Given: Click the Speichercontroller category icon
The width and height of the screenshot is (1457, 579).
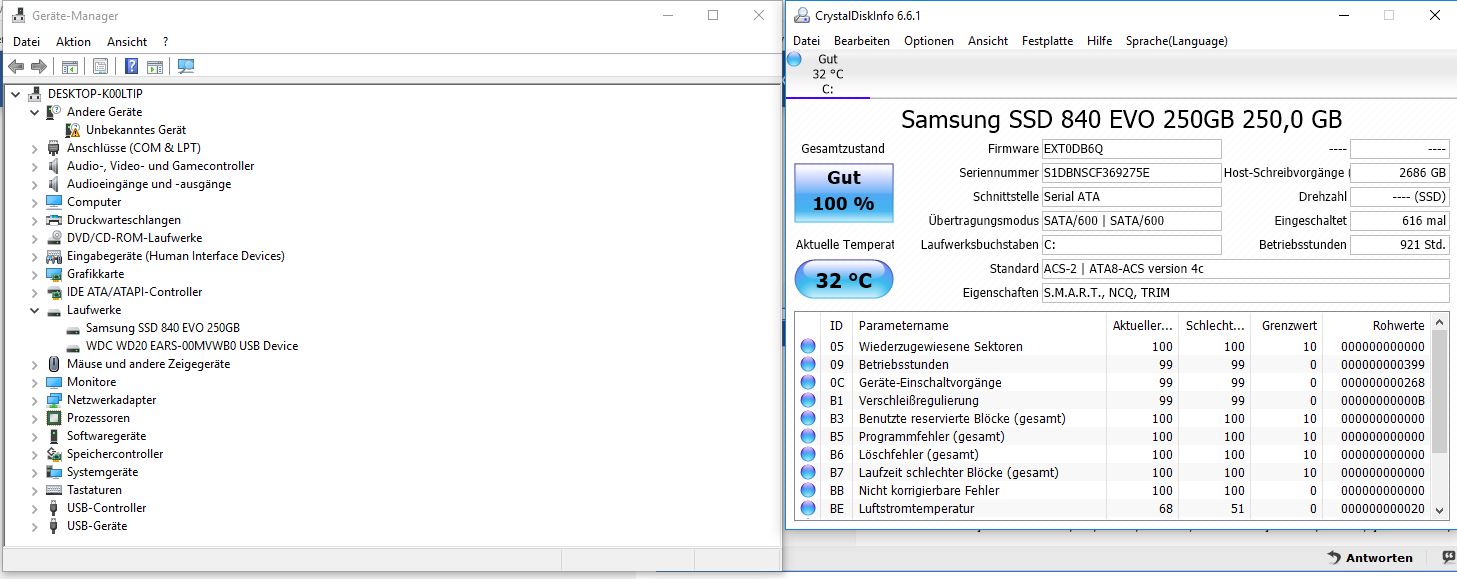Looking at the screenshot, I should (54, 454).
